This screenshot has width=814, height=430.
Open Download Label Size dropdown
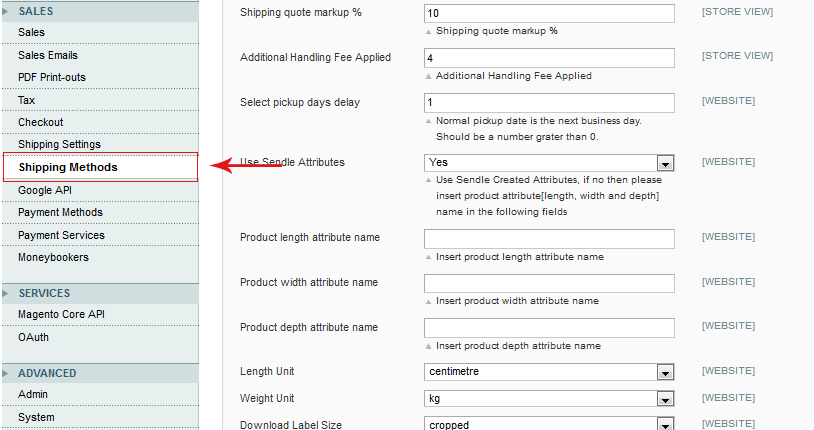(549, 424)
